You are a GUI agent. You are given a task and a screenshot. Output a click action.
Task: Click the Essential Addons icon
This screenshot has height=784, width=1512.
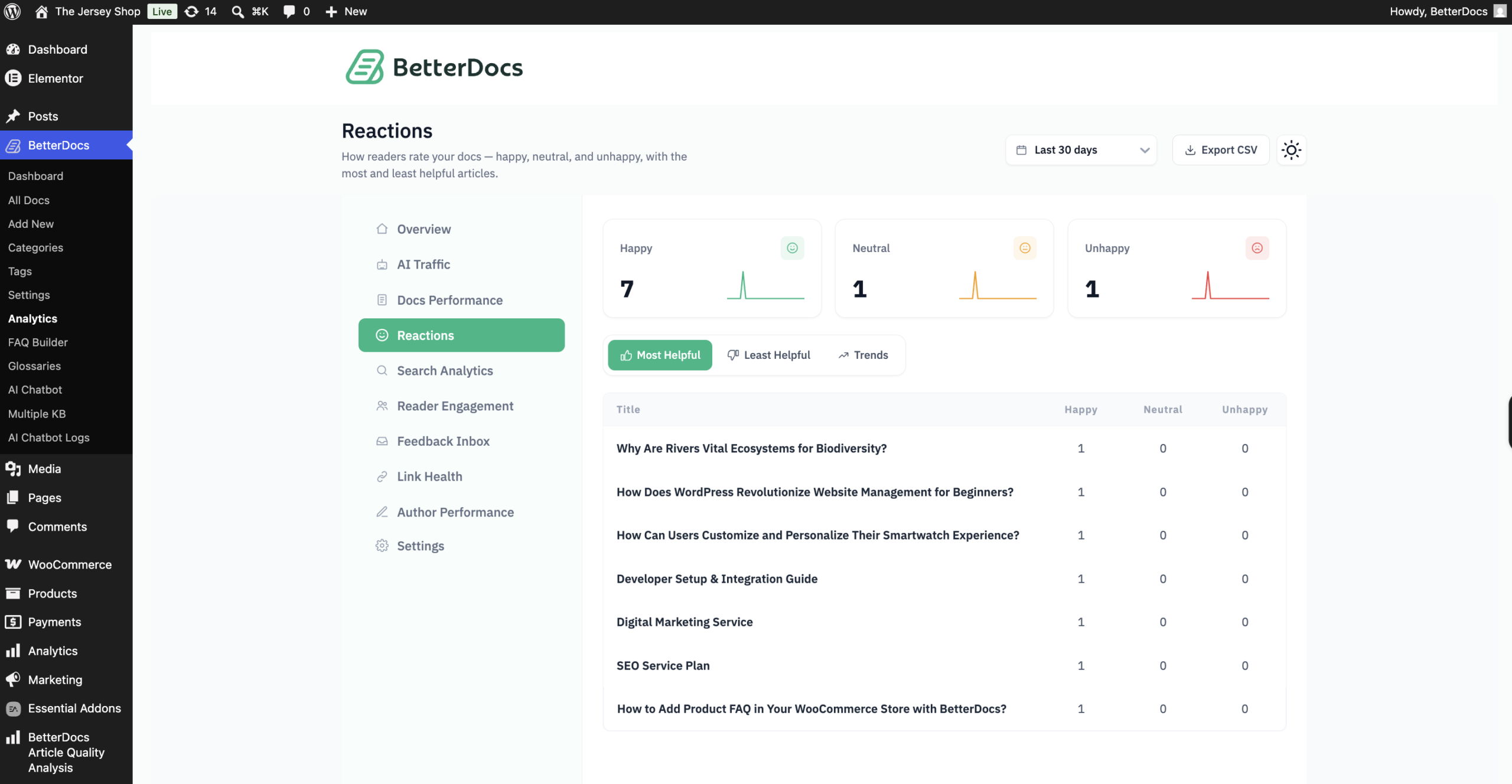pyautogui.click(x=13, y=708)
